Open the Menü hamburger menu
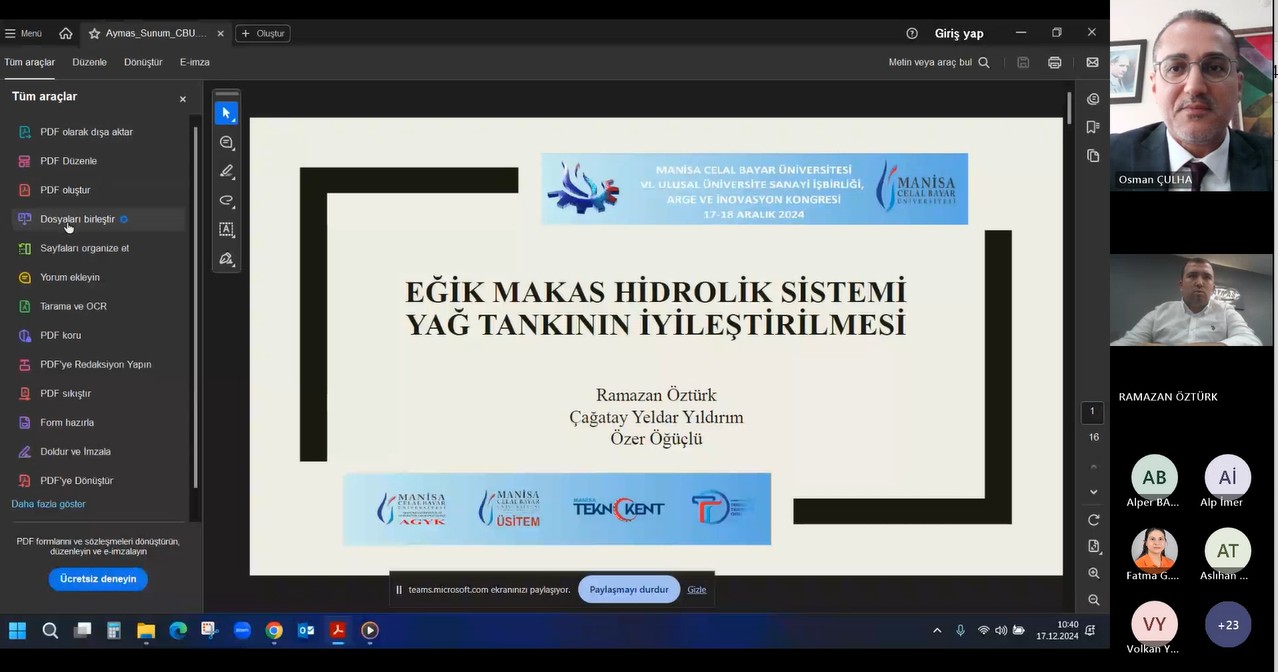The width and height of the screenshot is (1278, 672). (x=23, y=33)
